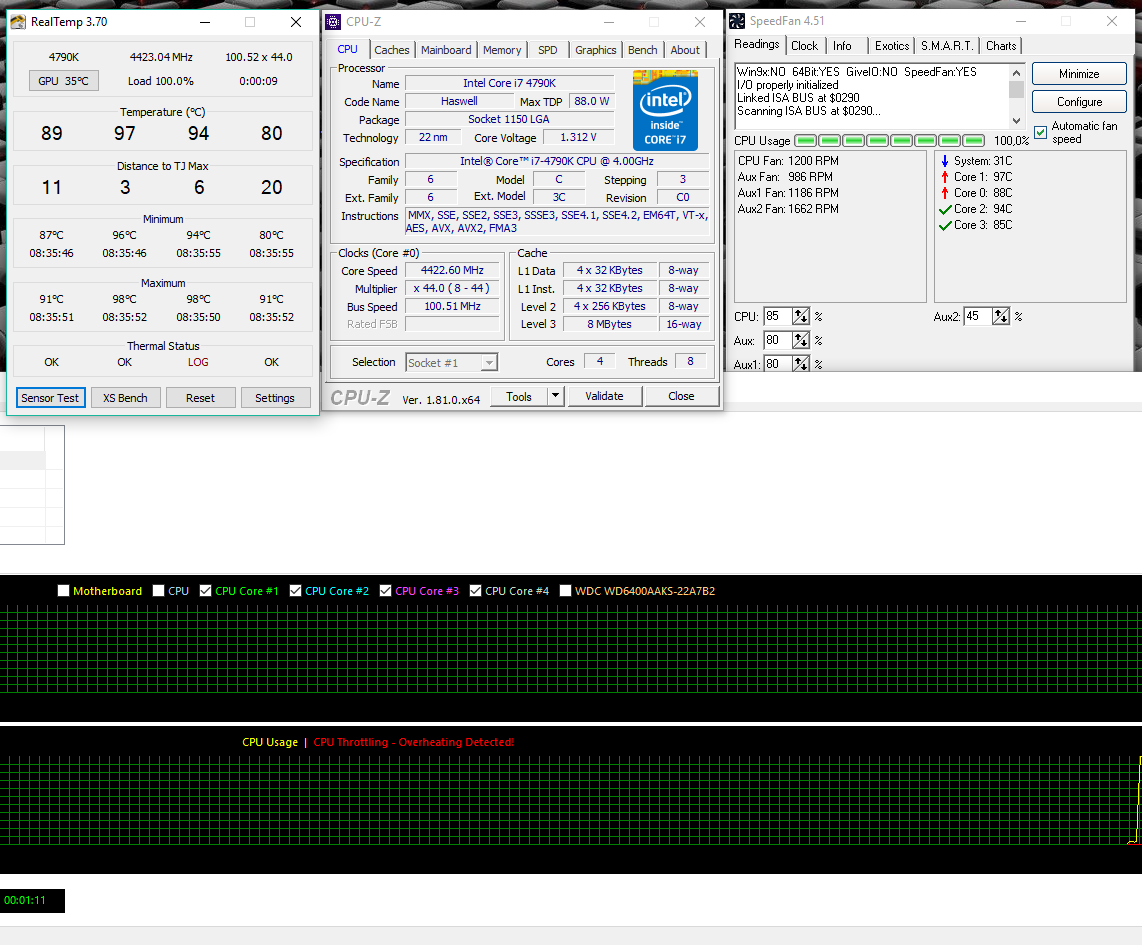Open the CPU-Z About tab
Screen dimensions: 1142x945
[685, 50]
